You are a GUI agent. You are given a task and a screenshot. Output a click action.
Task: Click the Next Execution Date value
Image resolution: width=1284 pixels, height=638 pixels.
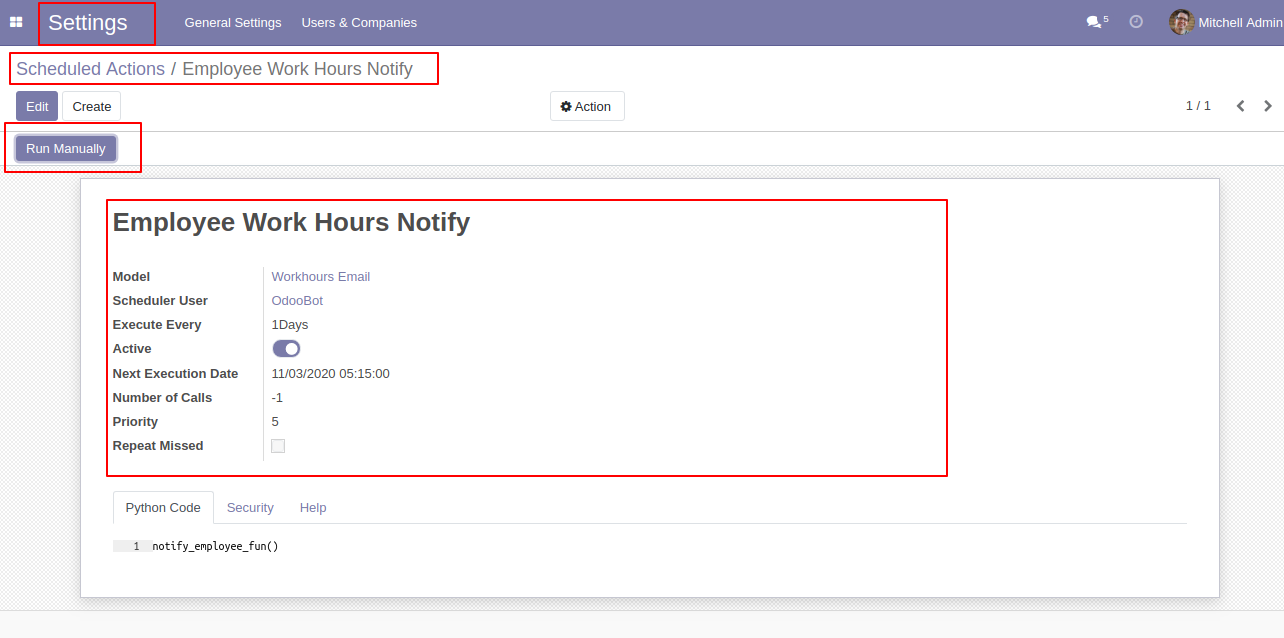click(x=331, y=373)
